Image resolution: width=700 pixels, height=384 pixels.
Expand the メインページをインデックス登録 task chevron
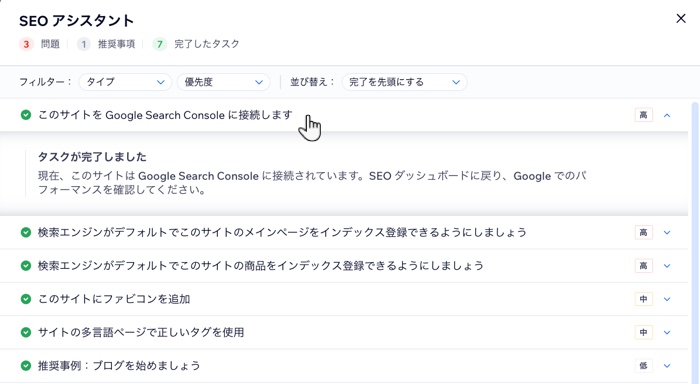(x=667, y=233)
